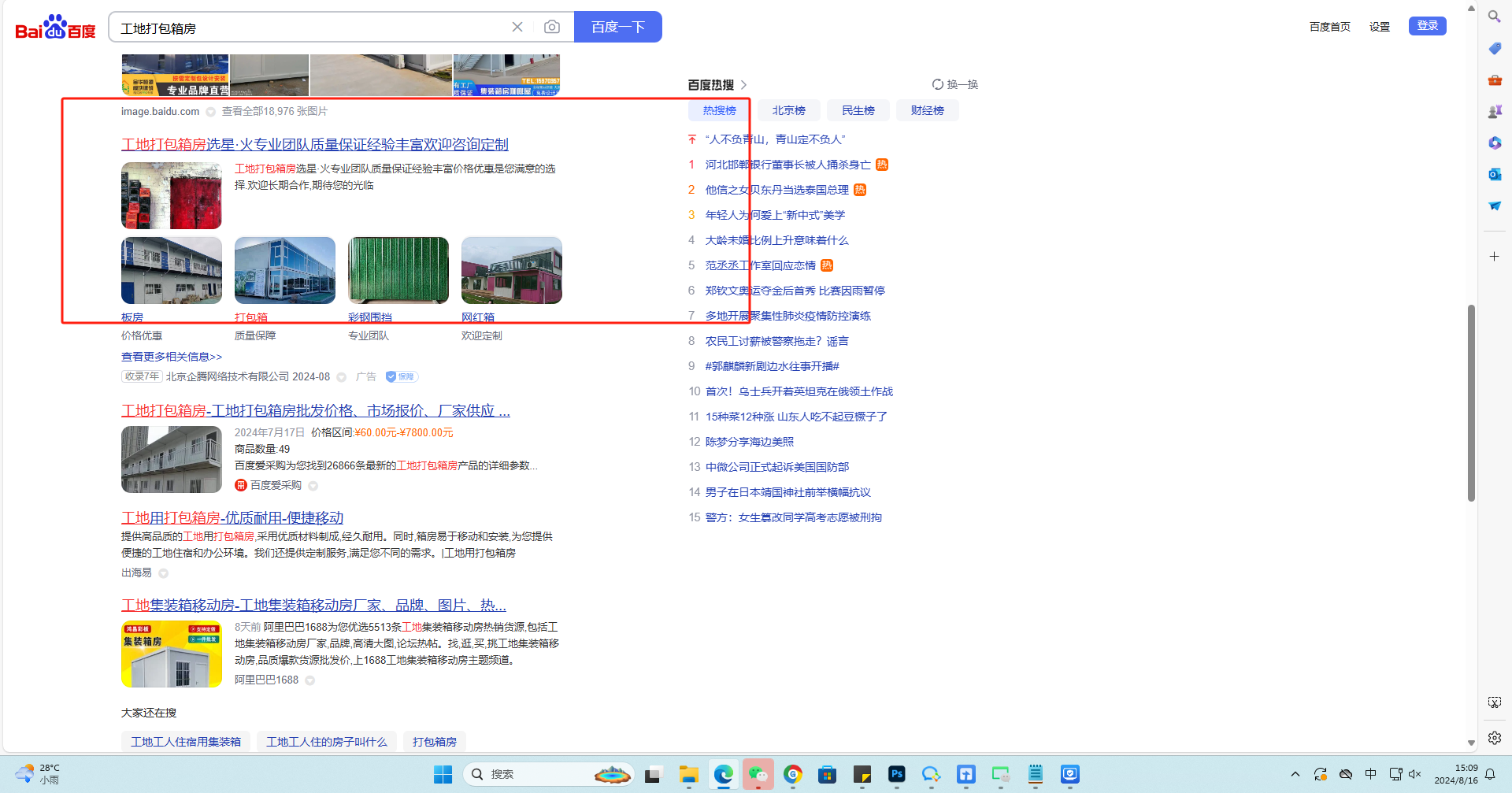The width and height of the screenshot is (1512, 793).
Task: Switch to the 财经榜 tab
Action: click(x=927, y=110)
